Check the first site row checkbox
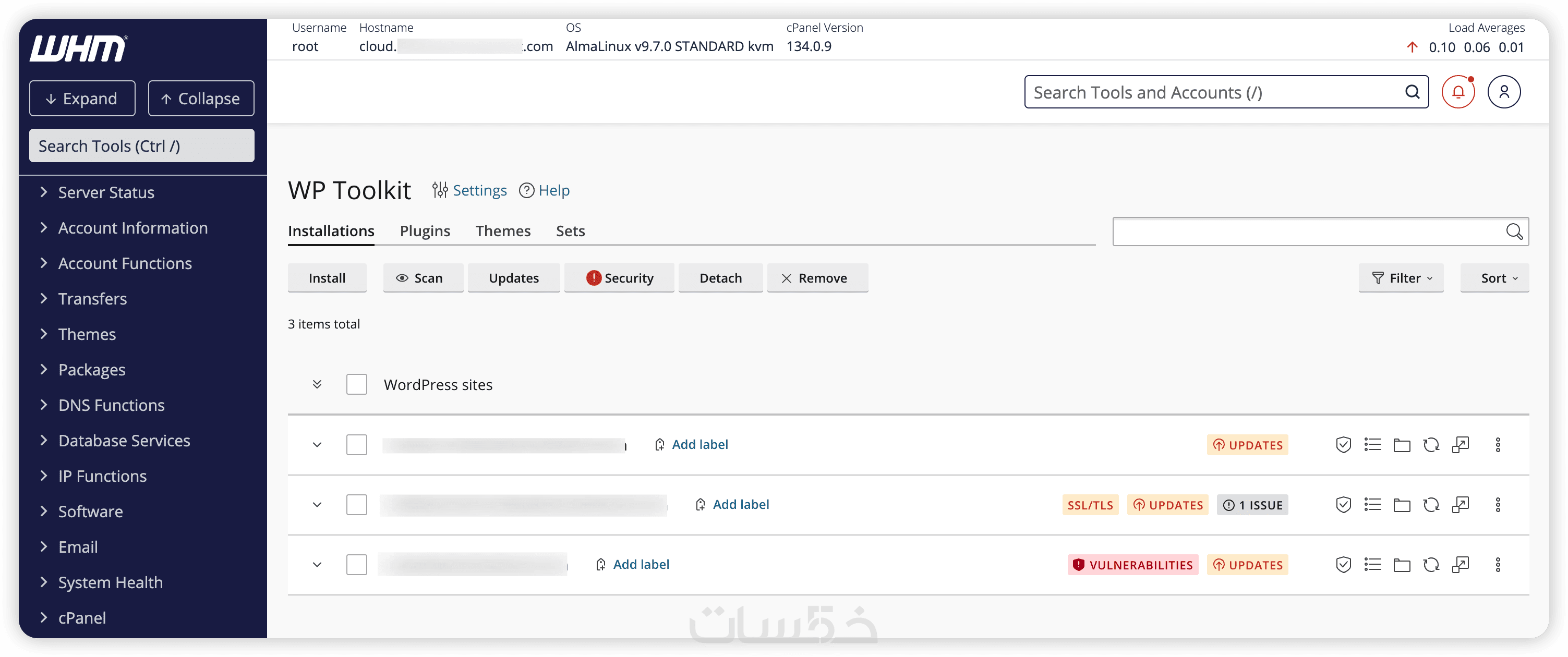Screen dimensions: 1568x657 (357, 445)
